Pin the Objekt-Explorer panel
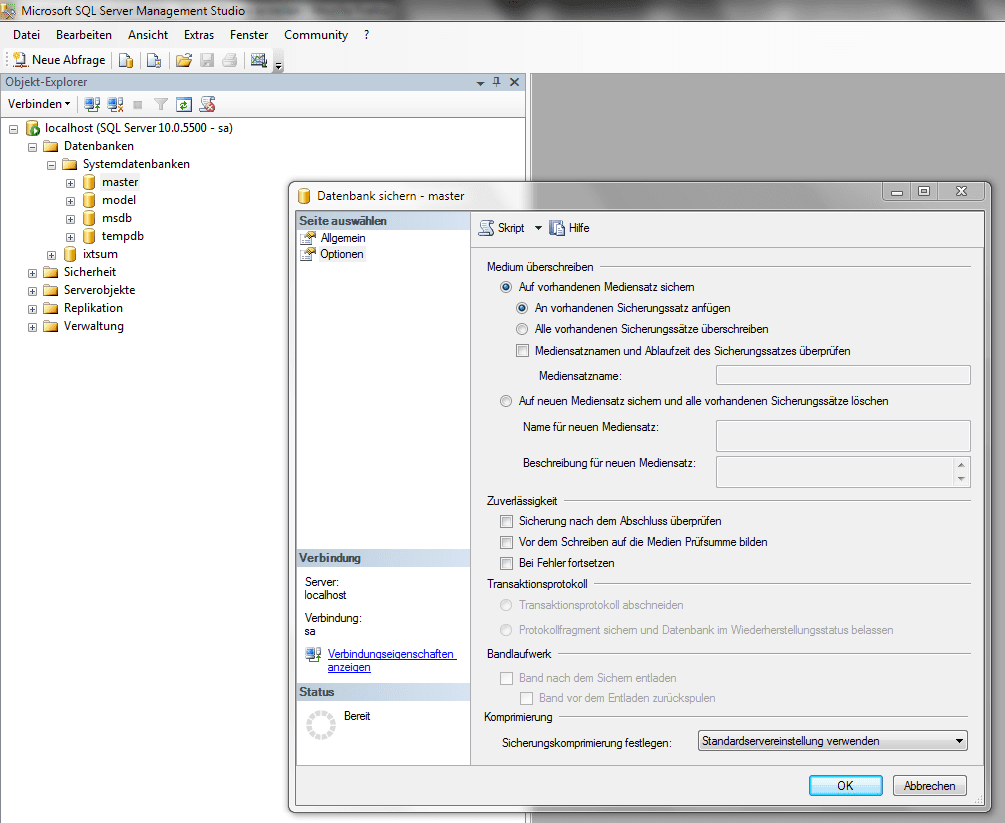 pos(497,82)
